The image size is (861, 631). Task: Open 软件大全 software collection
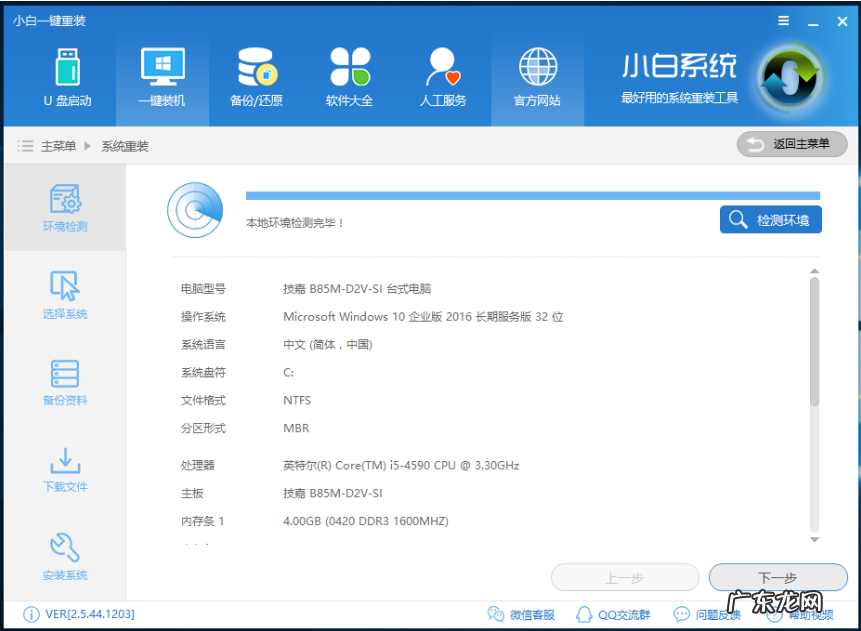coord(349,80)
